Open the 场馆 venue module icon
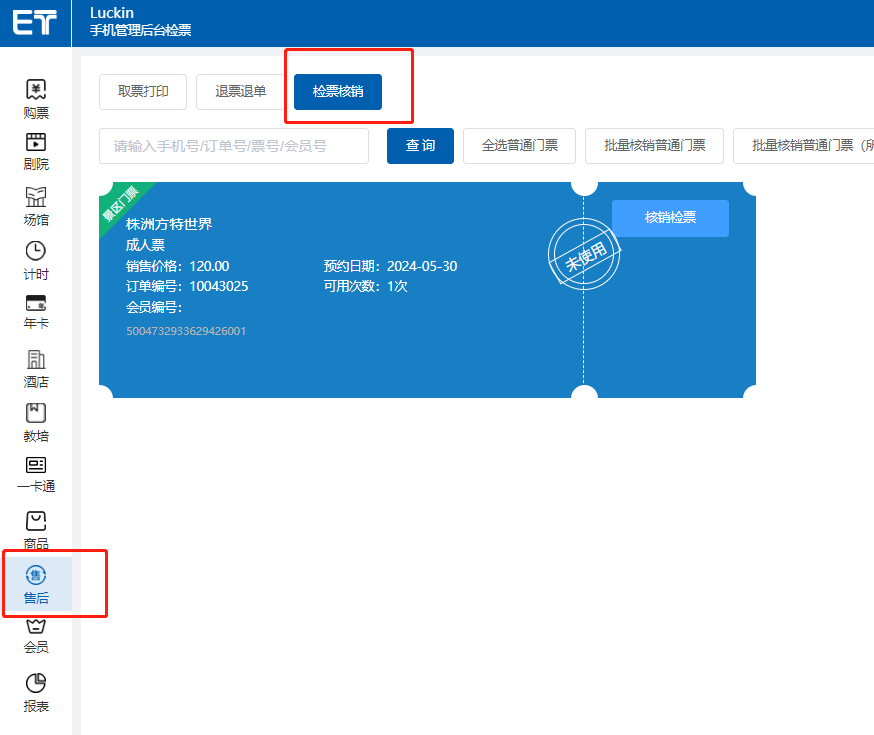Image resolution: width=874 pixels, height=735 pixels. tap(36, 196)
